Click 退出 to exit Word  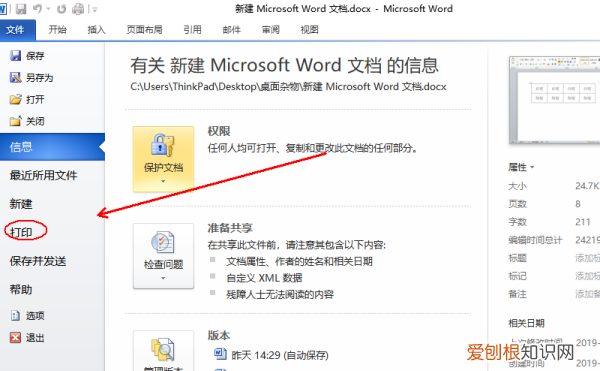27,338
